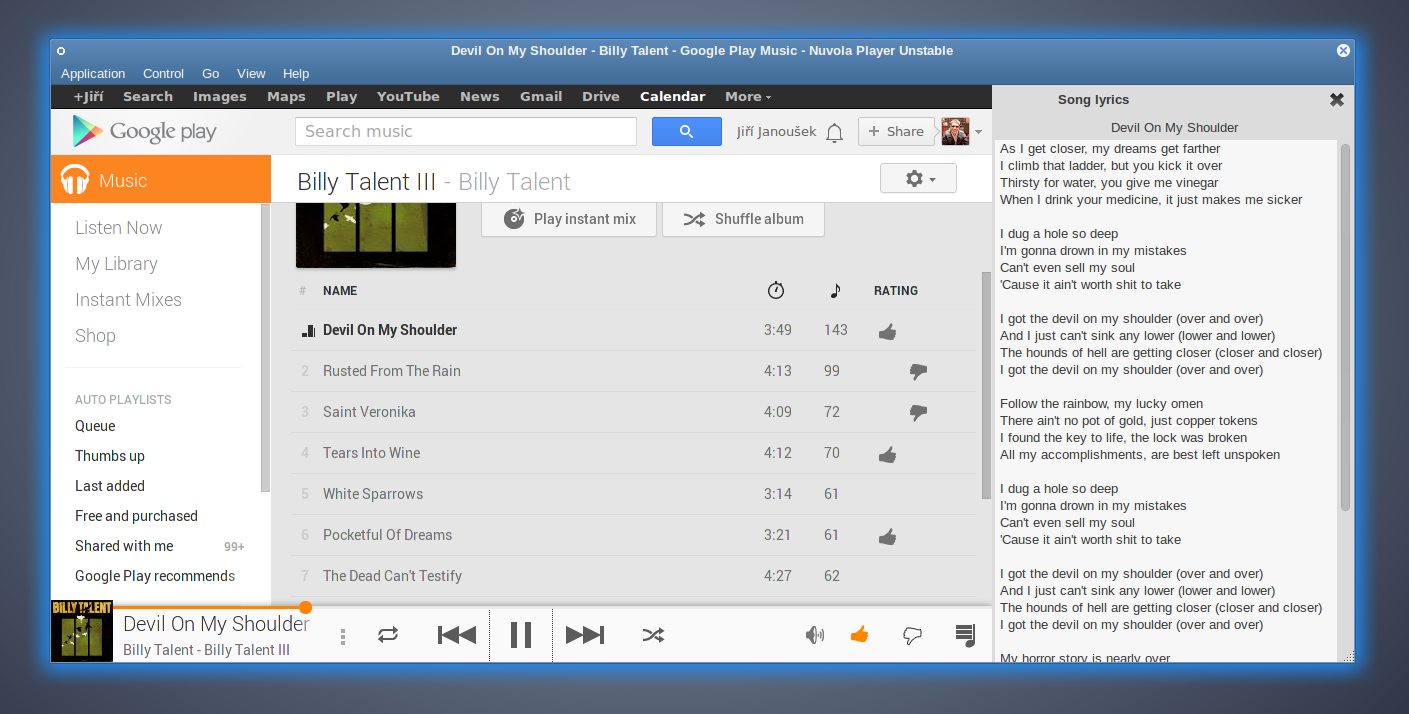The width and height of the screenshot is (1409, 714).
Task: Toggle thumbs up on Tears Into Wine
Action: [x=887, y=454]
